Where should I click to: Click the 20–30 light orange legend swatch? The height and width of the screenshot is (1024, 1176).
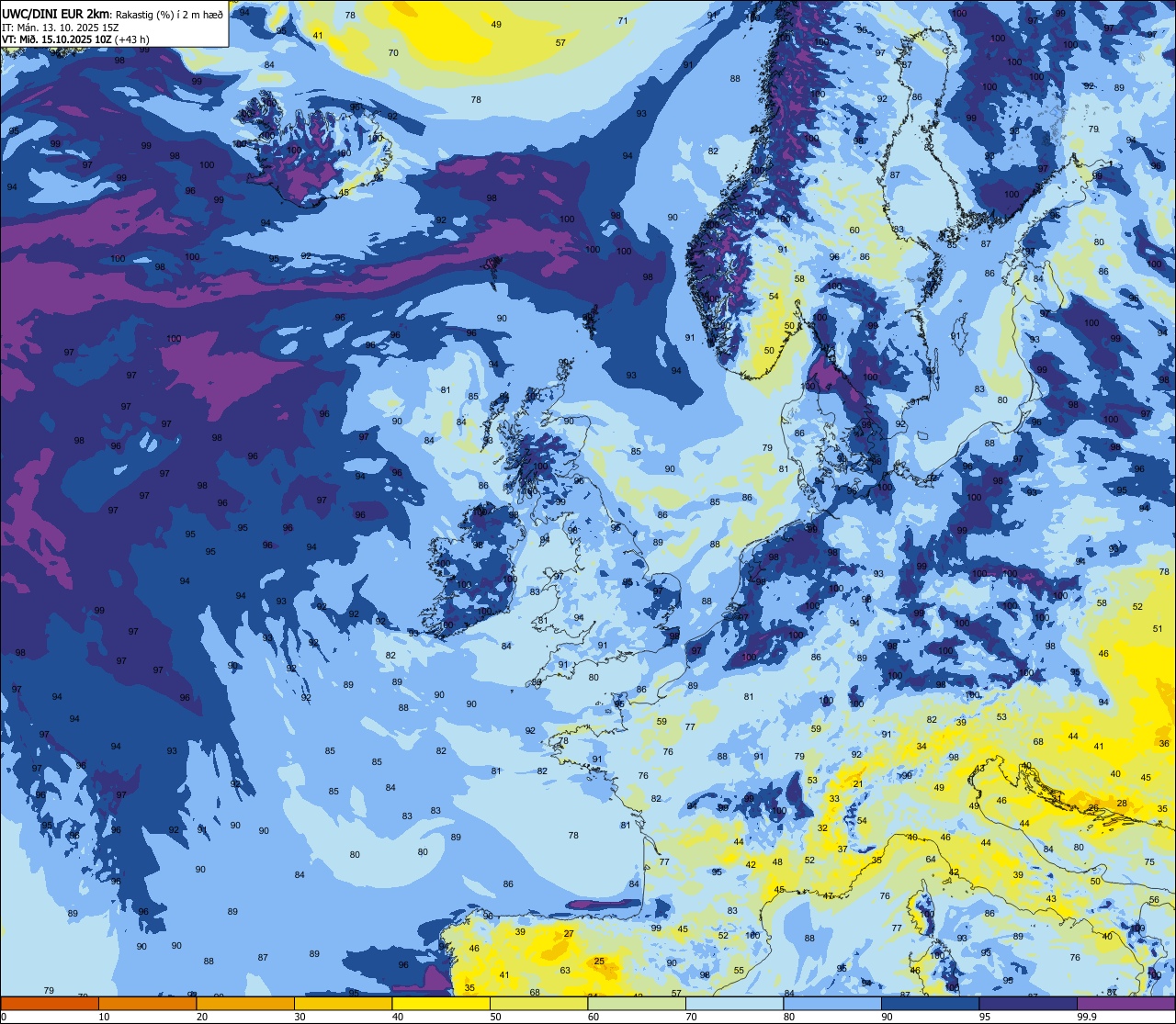click(245, 1003)
